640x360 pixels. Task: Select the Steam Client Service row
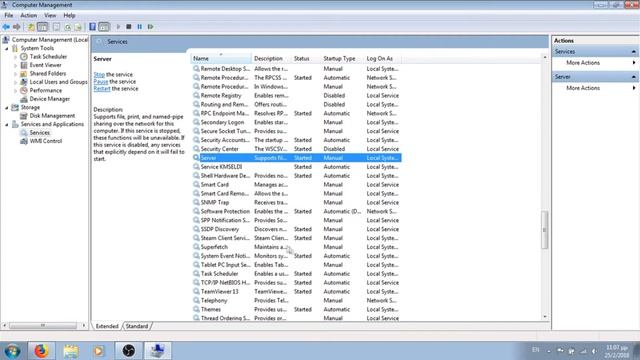click(296, 238)
